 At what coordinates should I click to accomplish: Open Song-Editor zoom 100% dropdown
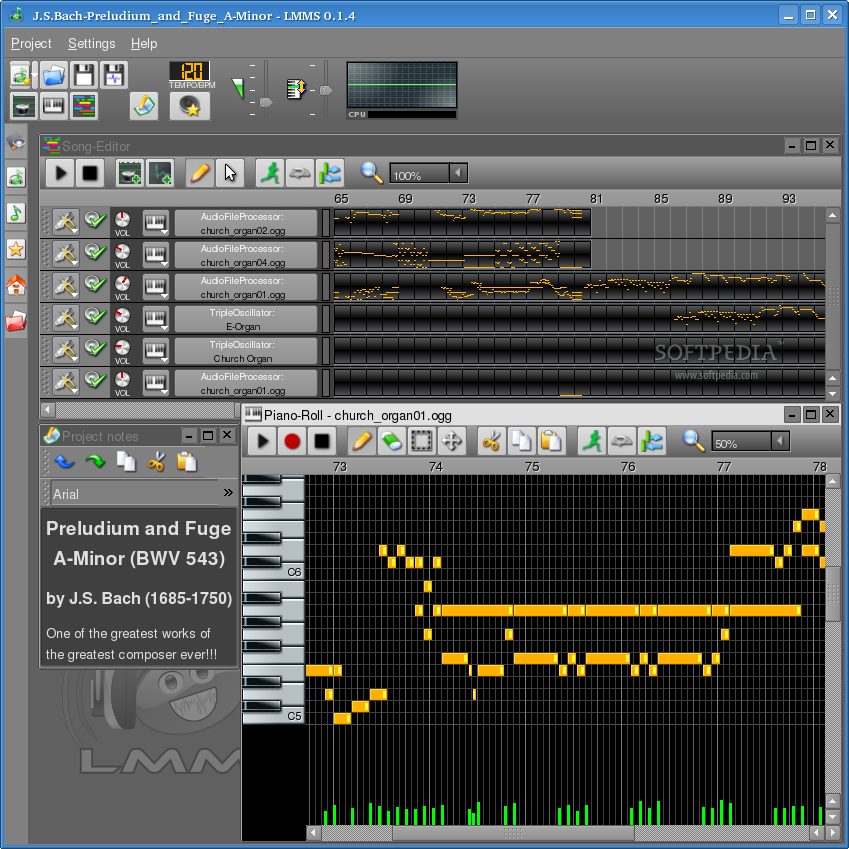click(458, 173)
